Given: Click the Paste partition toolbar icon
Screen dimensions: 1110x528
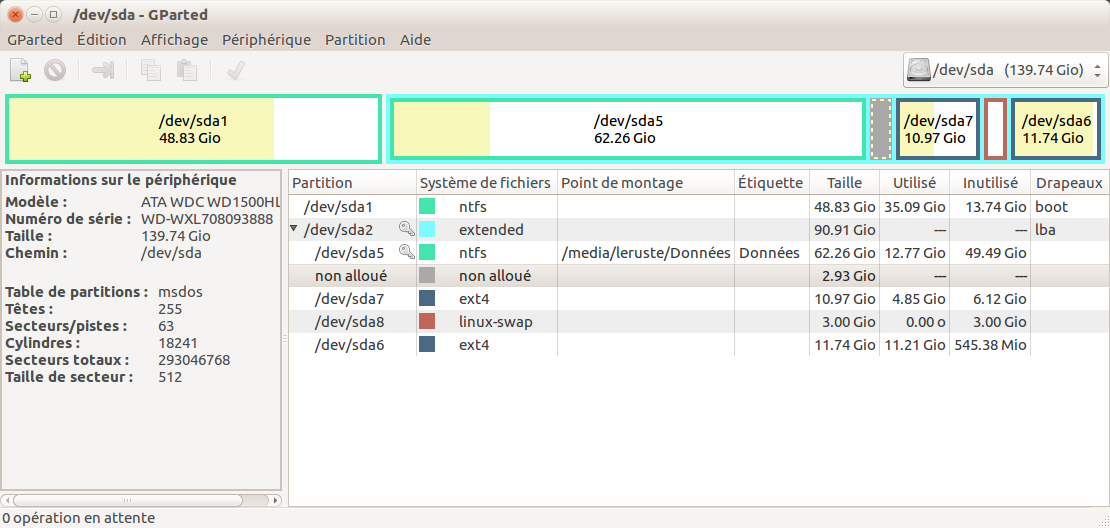Looking at the screenshot, I should [186, 70].
